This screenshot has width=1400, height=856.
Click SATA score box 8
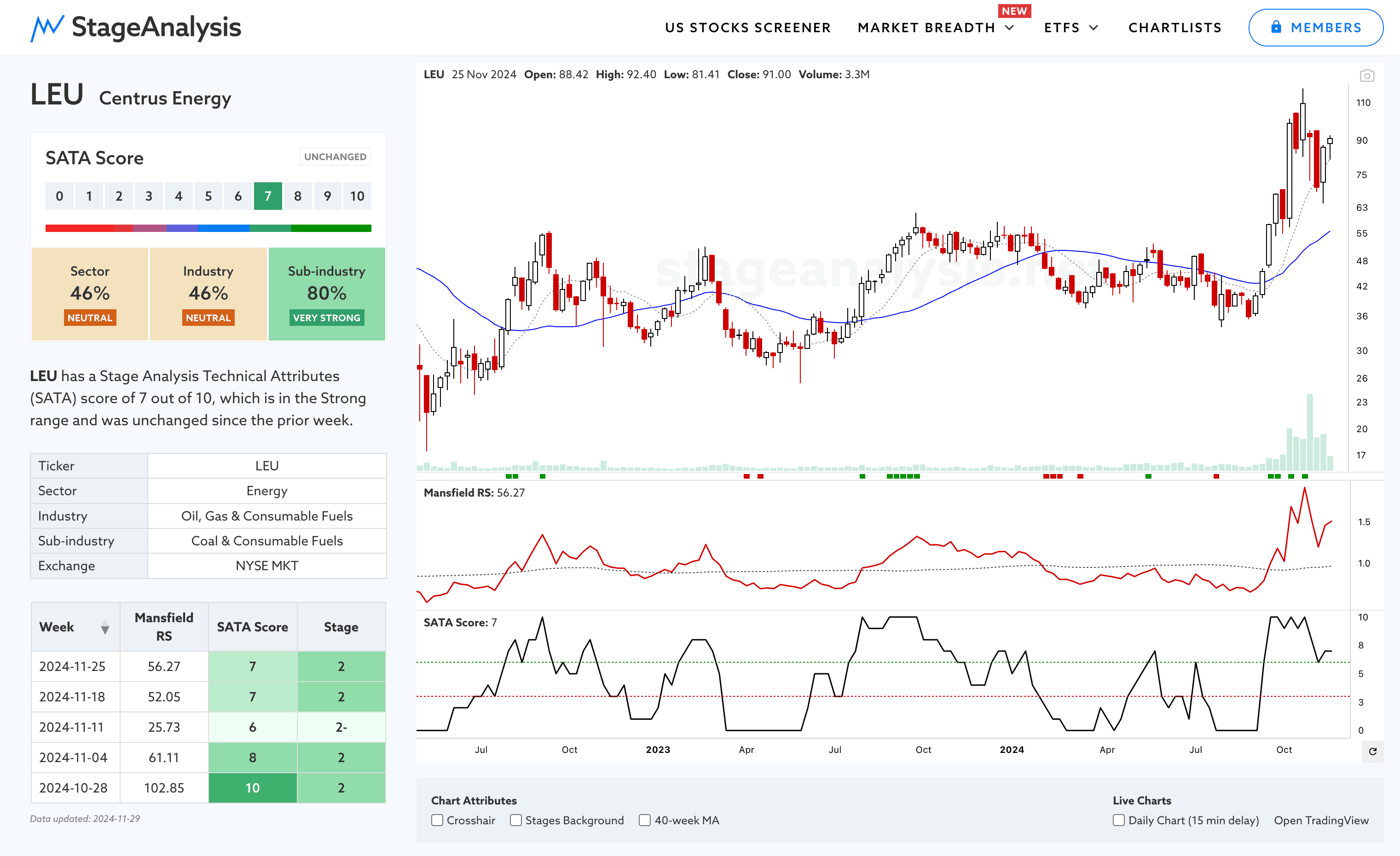297,196
